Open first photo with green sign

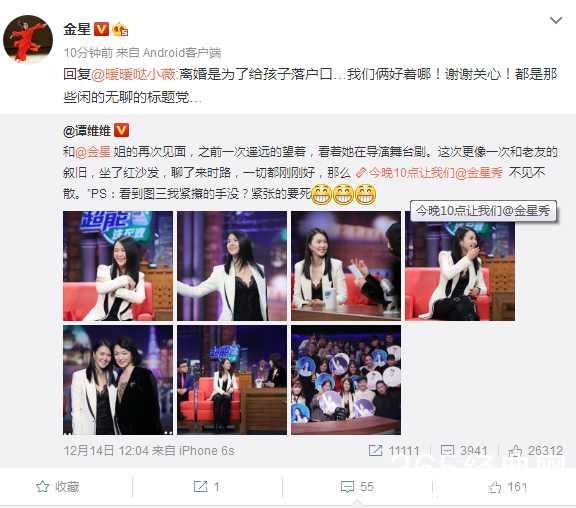[x=118, y=266]
